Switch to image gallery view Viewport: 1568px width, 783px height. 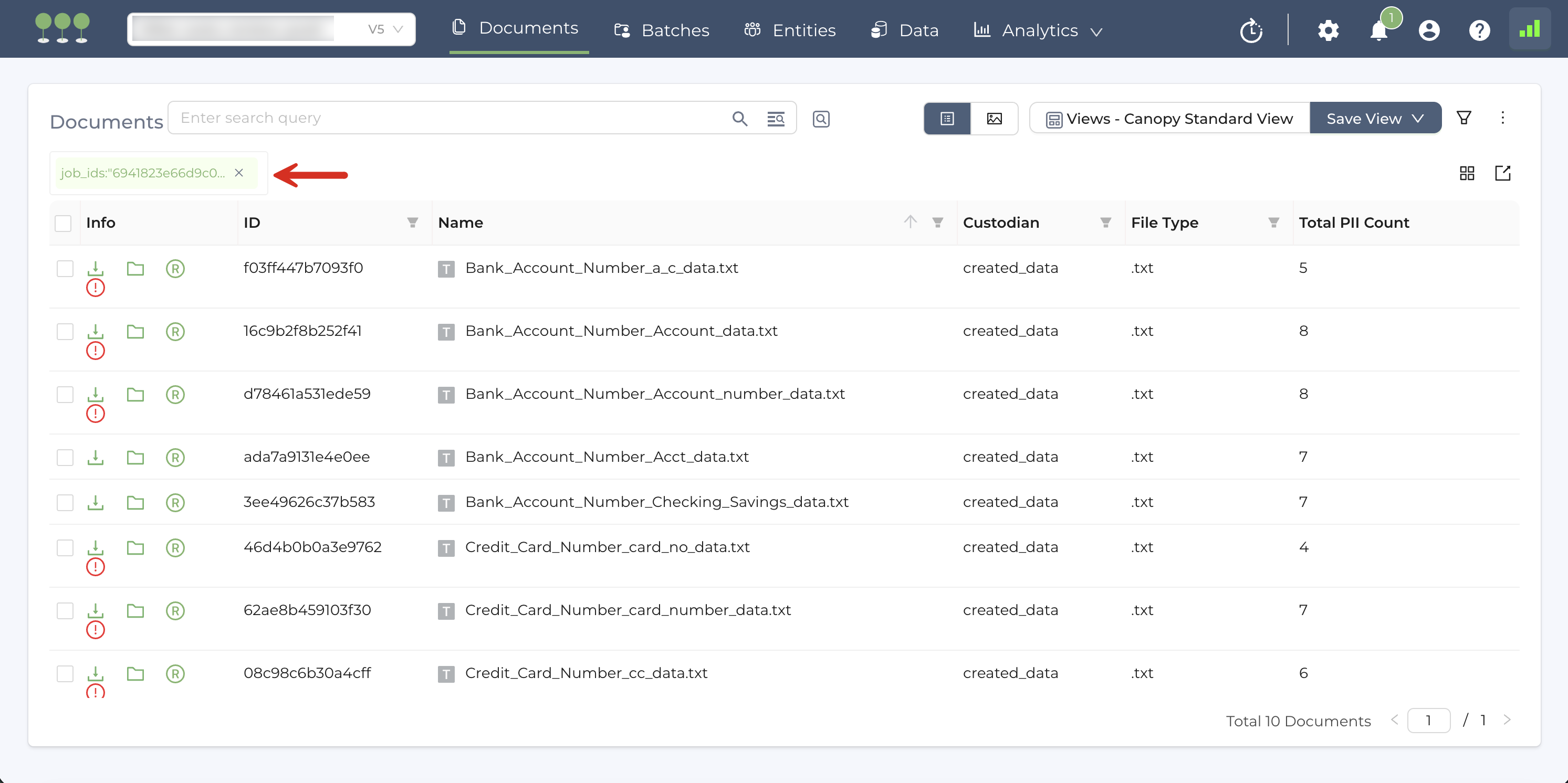[x=994, y=119]
